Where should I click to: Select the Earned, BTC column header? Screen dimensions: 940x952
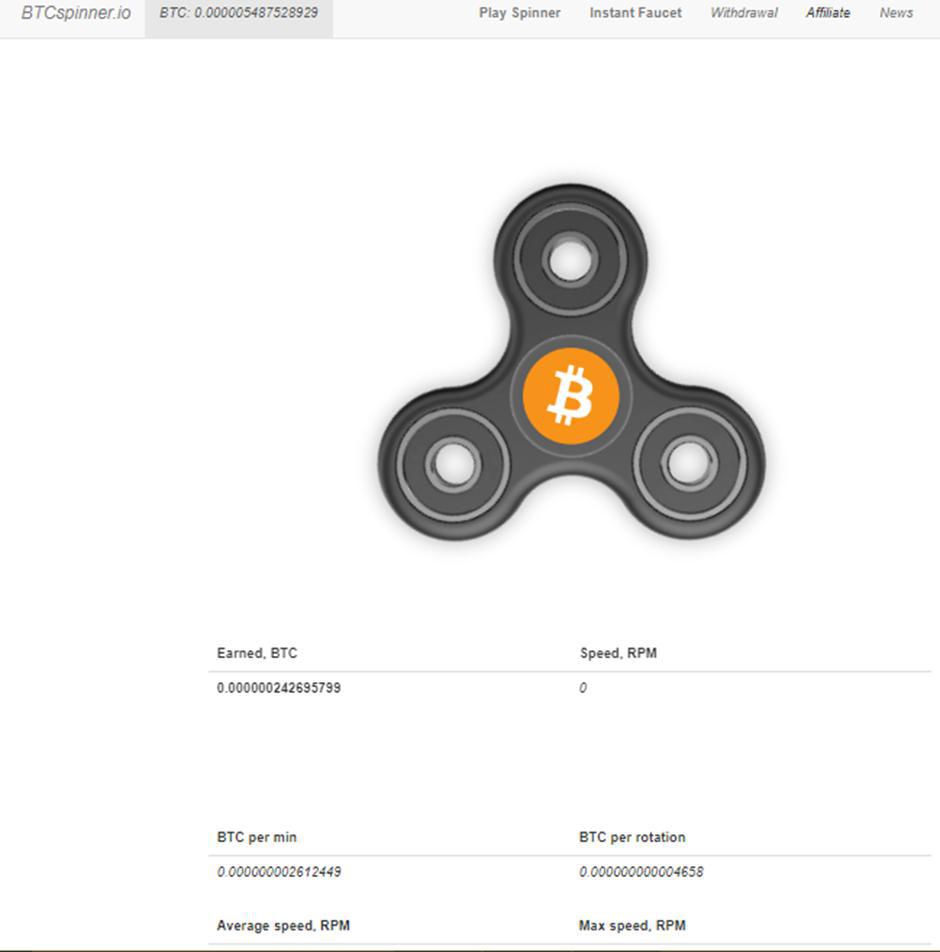click(x=257, y=653)
